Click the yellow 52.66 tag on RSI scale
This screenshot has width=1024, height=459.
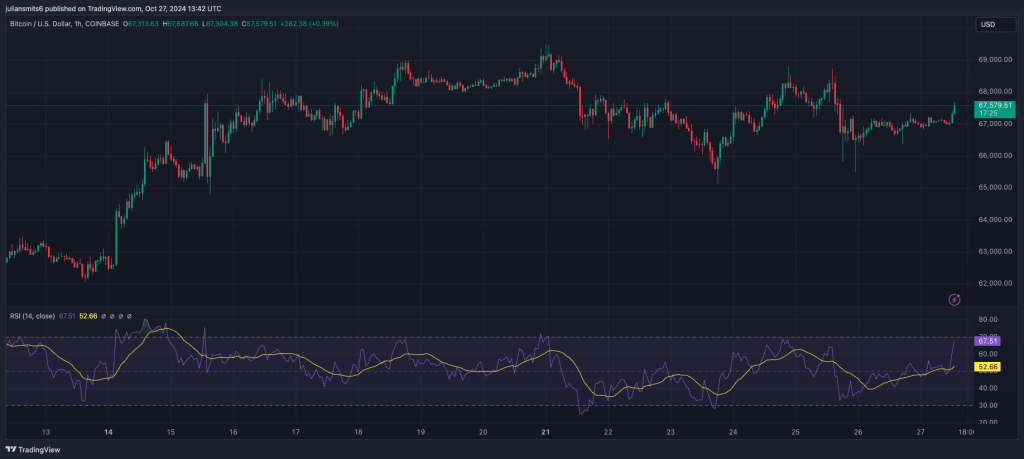(x=986, y=367)
